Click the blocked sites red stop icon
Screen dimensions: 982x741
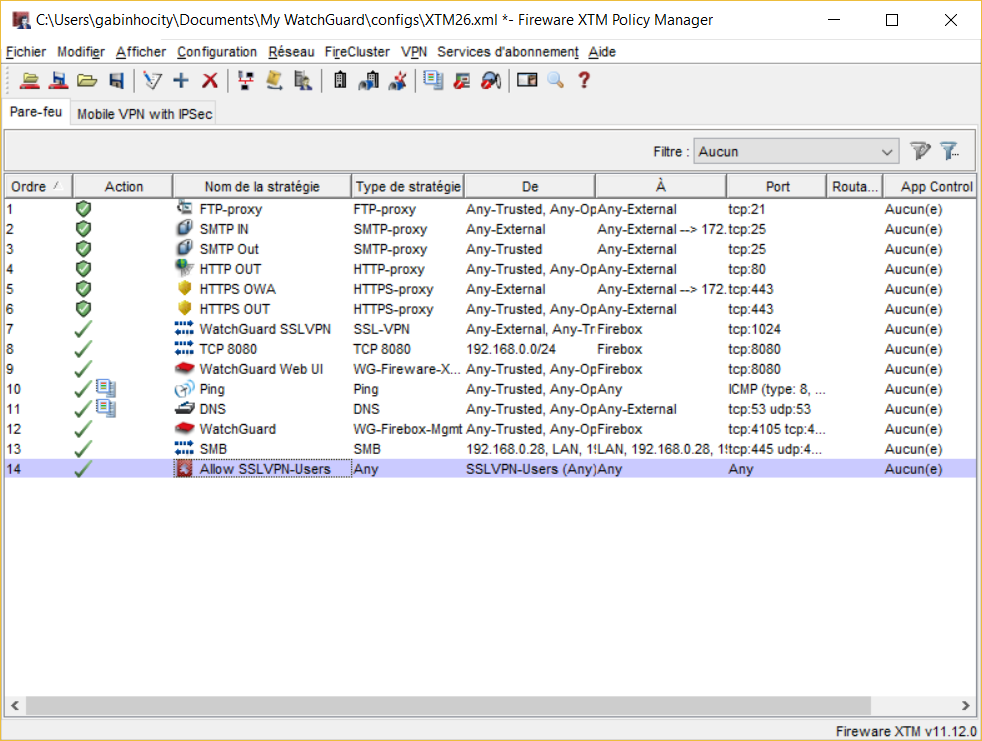[462, 80]
